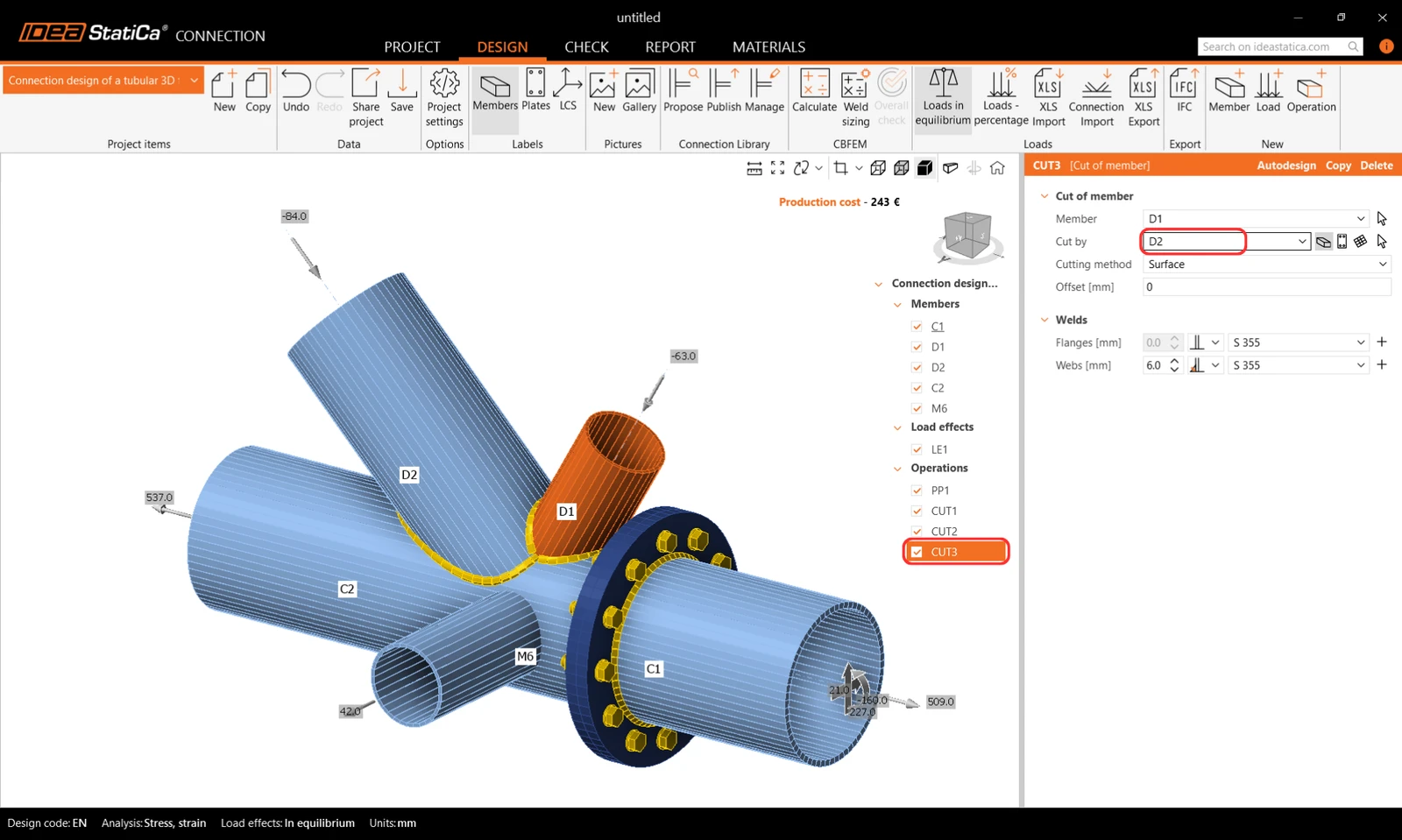
Task: Open the project item dropdown
Action: (x=194, y=81)
